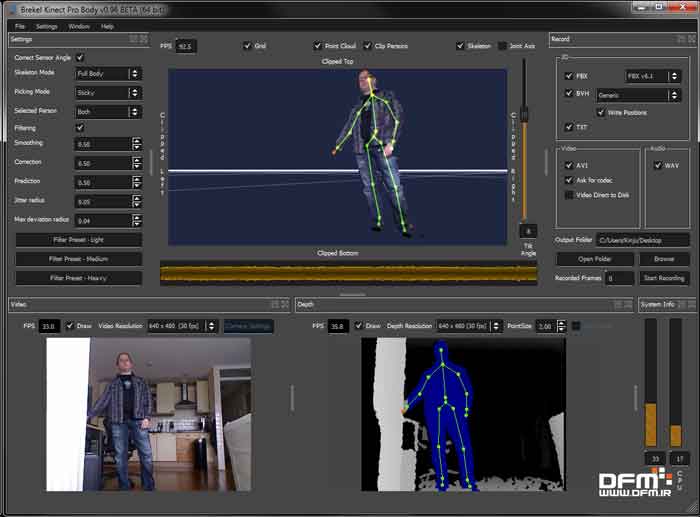Screen dimensions: 700x517
Task: Open the Video Resolution dropdown
Action: pyautogui.click(x=182, y=326)
